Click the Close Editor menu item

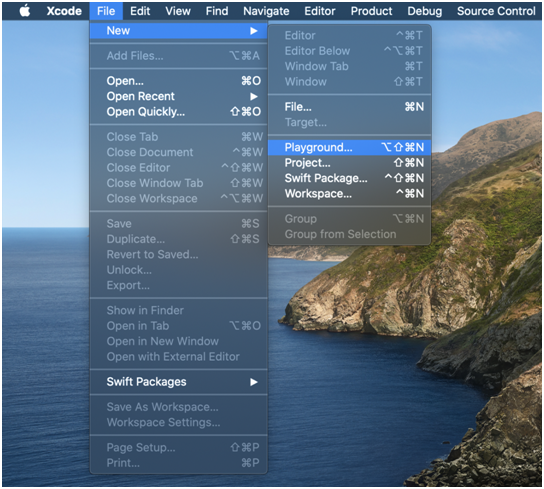(178, 168)
